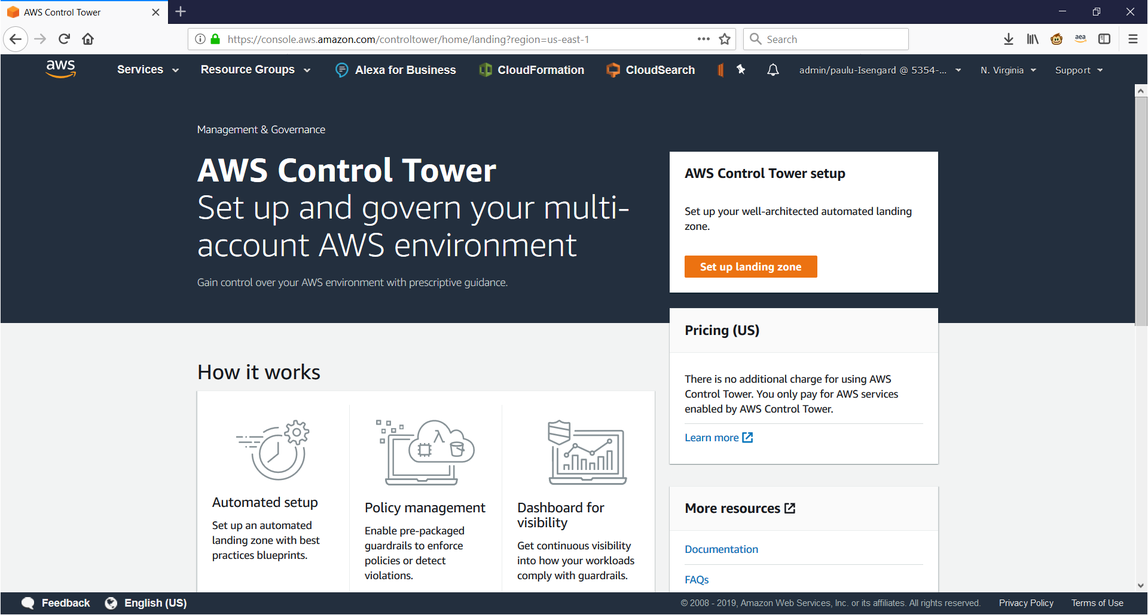1148x615 pixels.
Task: Open the Terms of Use link
Action: 1097,603
